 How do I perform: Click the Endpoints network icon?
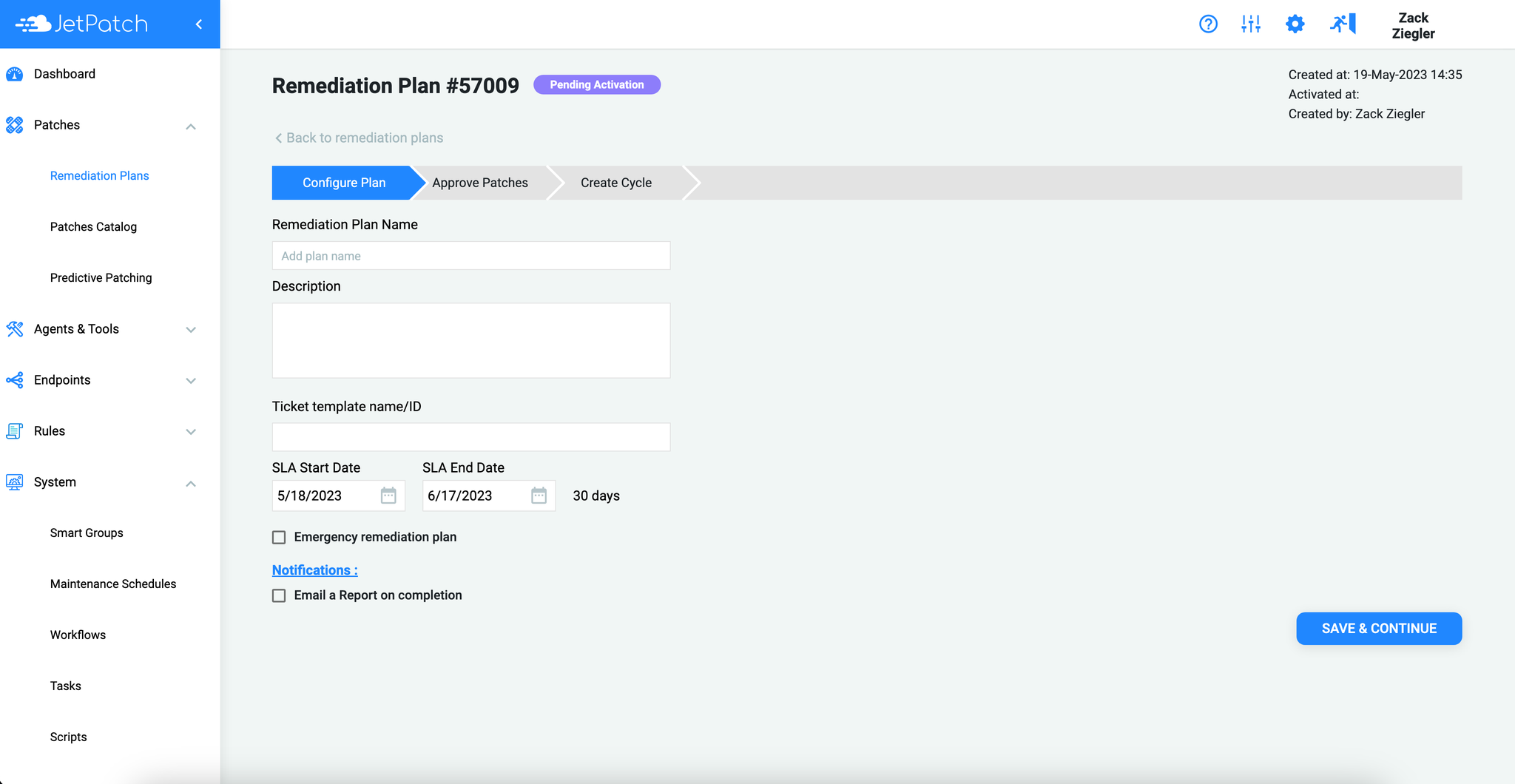(x=15, y=379)
